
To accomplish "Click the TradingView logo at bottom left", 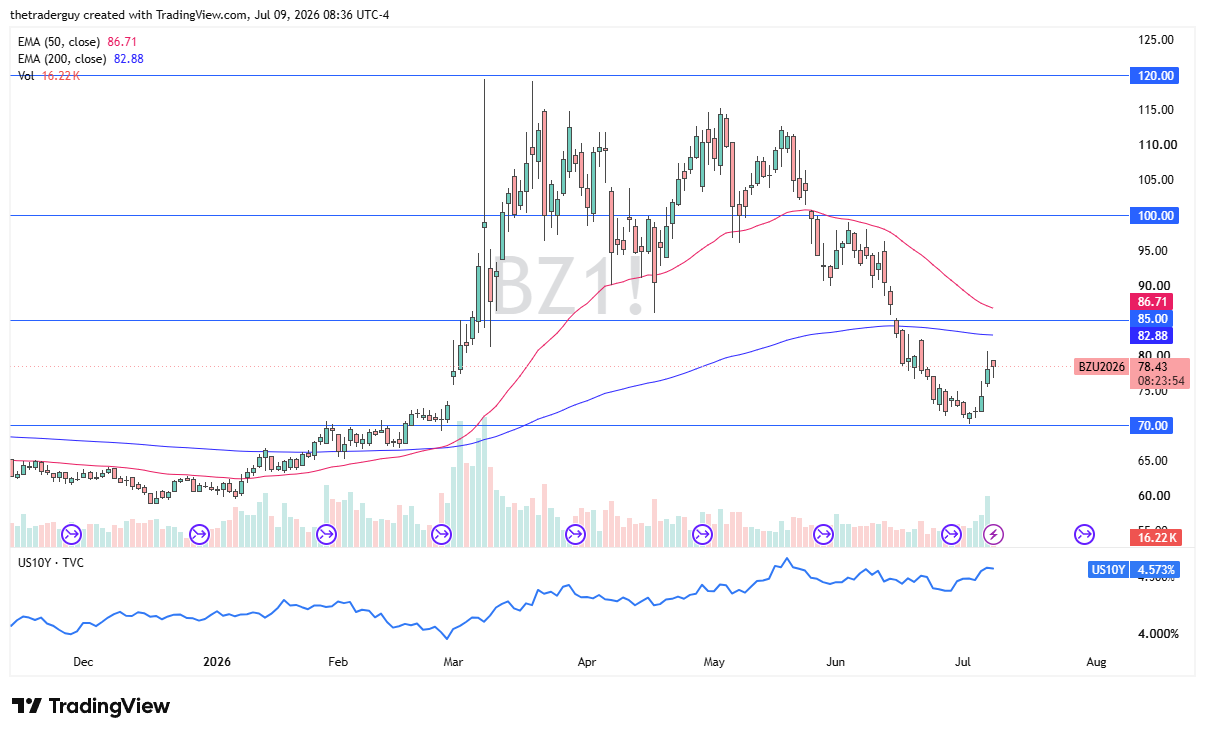I will (91, 706).
